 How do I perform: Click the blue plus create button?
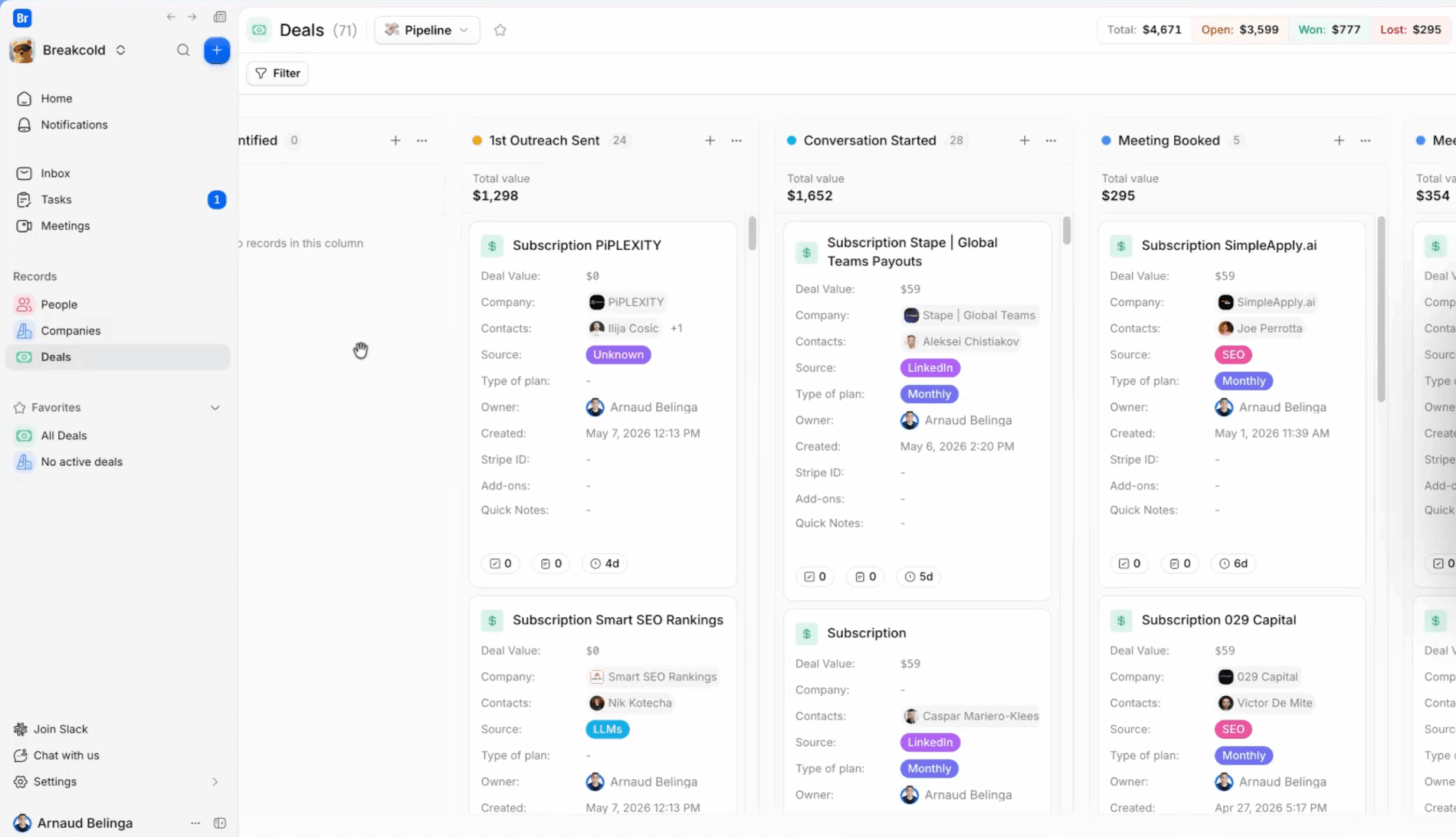[217, 50]
